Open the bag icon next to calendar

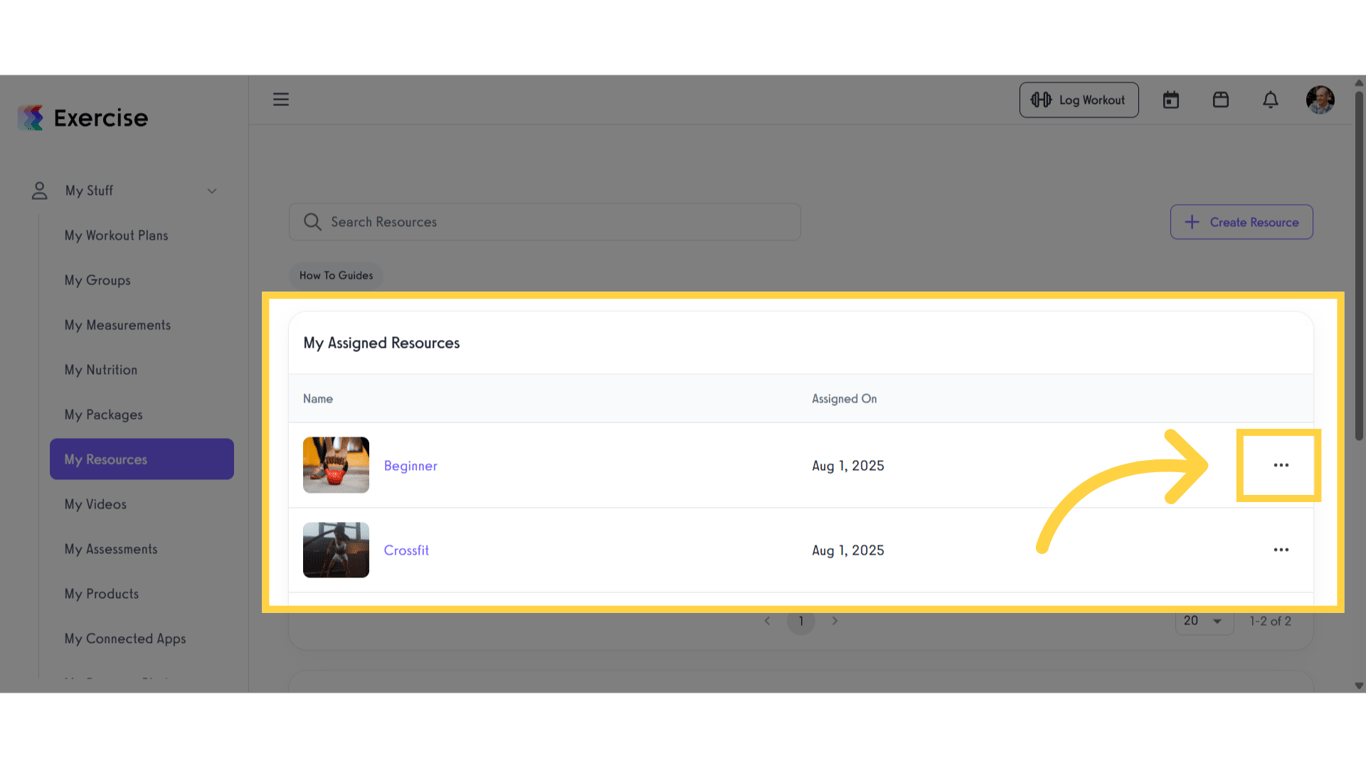click(x=1220, y=99)
